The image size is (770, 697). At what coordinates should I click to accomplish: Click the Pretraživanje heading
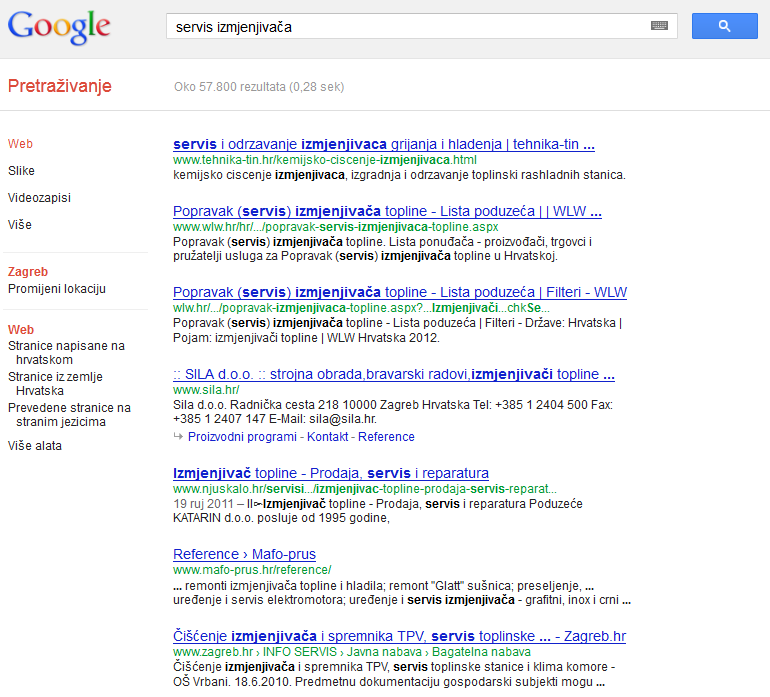click(x=60, y=86)
